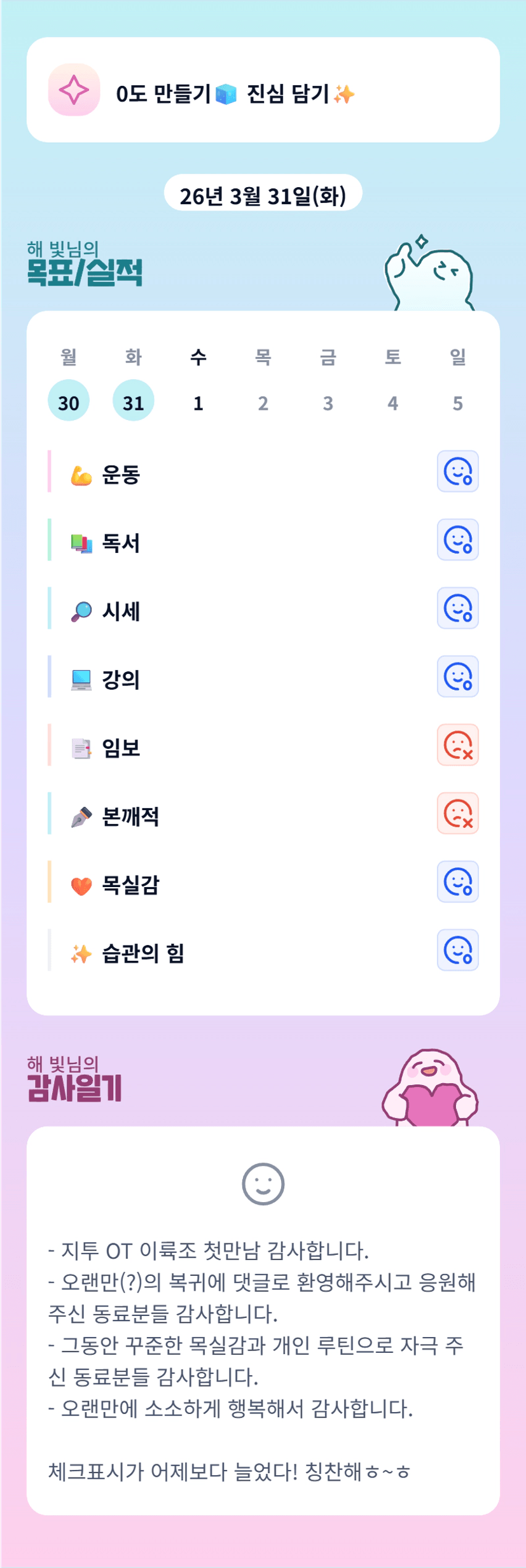Toggle the 운동 goal status face
Image resolution: width=526 pixels, height=1568 pixels.
[x=457, y=472]
